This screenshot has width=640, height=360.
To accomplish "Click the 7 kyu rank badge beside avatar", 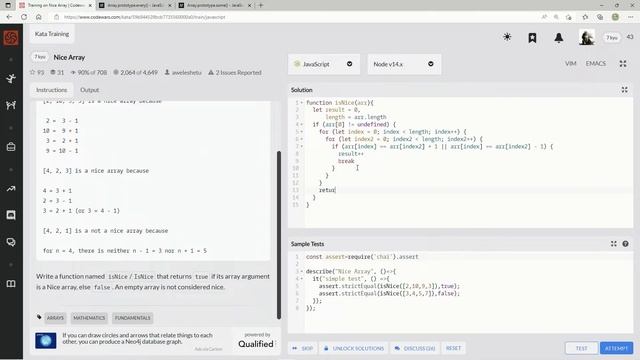I will (x=611, y=38).
